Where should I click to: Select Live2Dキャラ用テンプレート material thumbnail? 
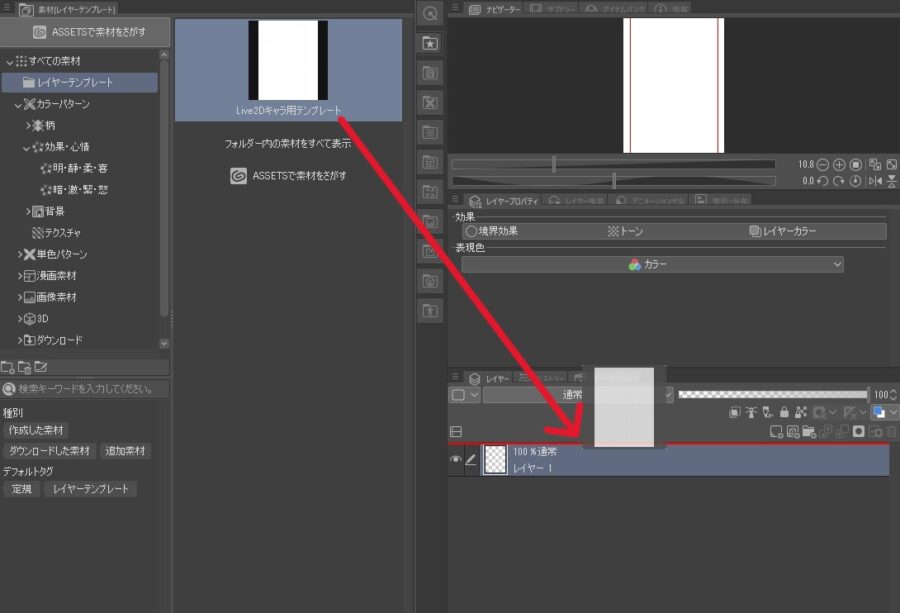pyautogui.click(x=288, y=69)
